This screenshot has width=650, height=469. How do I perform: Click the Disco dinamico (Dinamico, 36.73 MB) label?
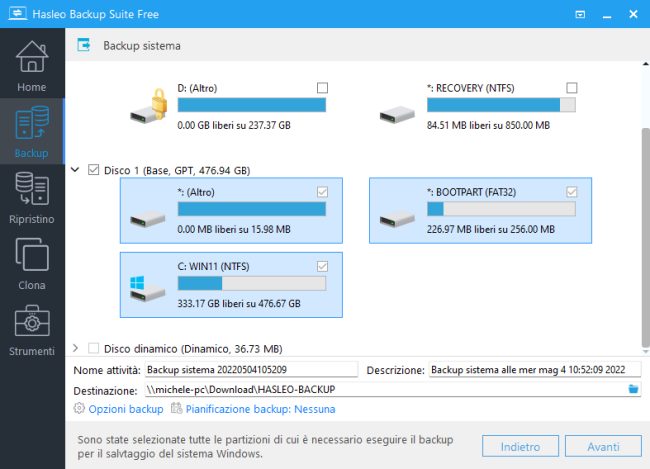point(193,349)
